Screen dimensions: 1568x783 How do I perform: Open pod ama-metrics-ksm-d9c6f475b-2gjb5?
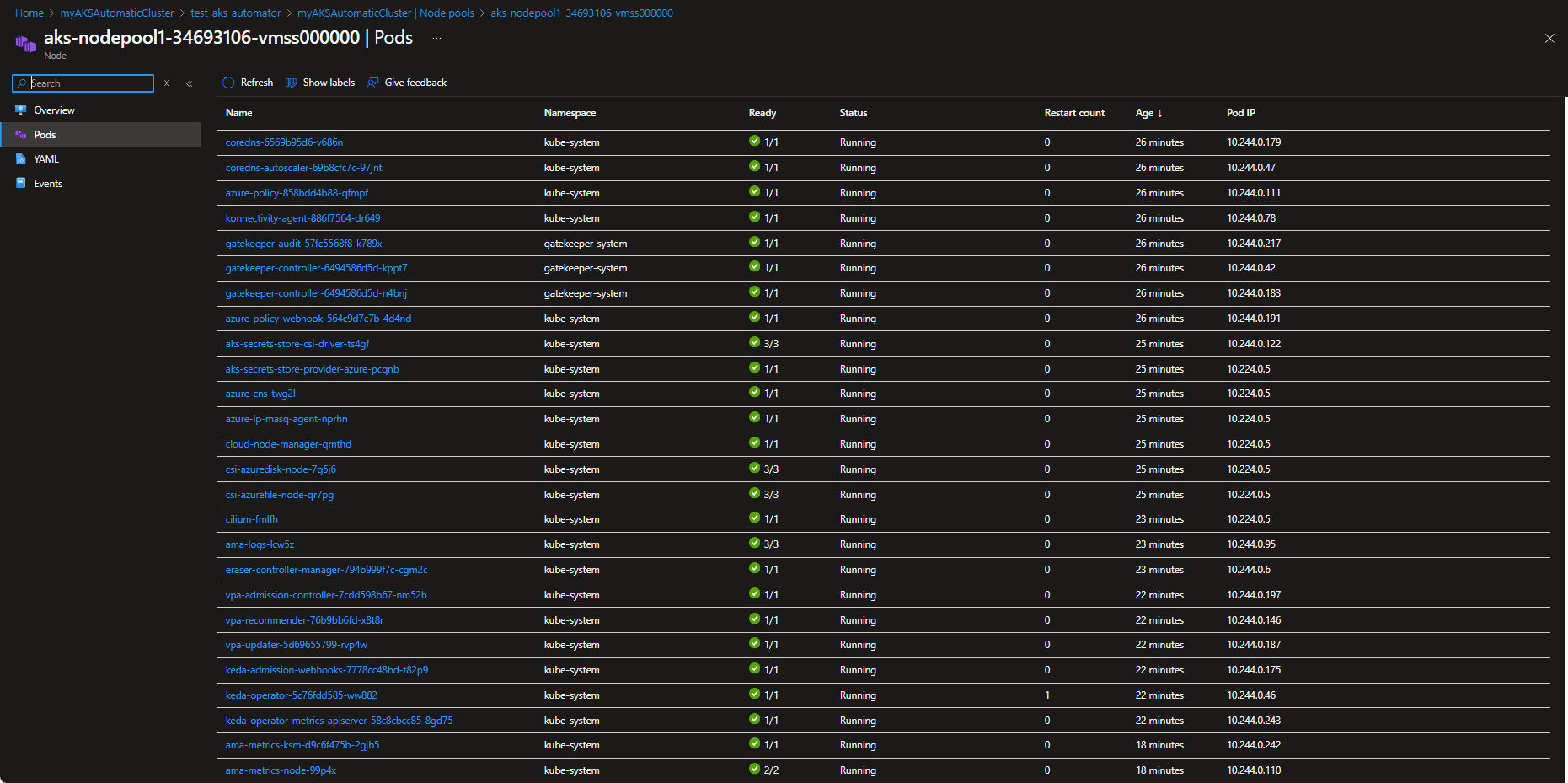point(302,745)
